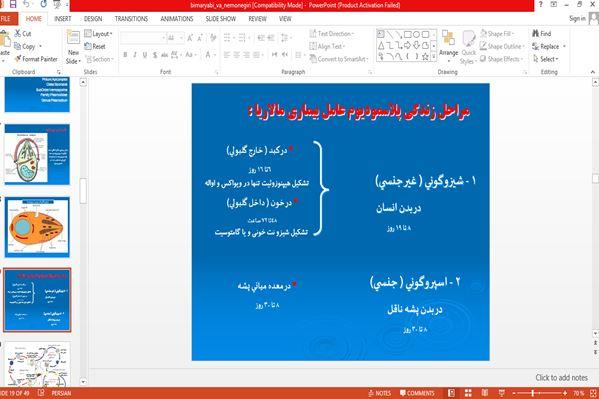Screen dimensions: 599x399
Task: Apply text Shadow formatting
Action: [155, 55]
